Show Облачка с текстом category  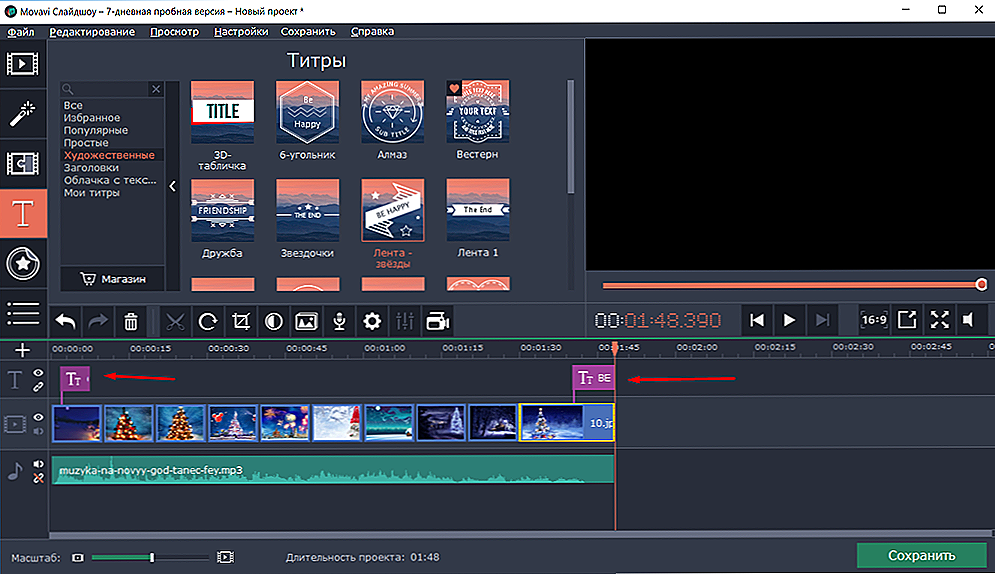click(x=110, y=180)
